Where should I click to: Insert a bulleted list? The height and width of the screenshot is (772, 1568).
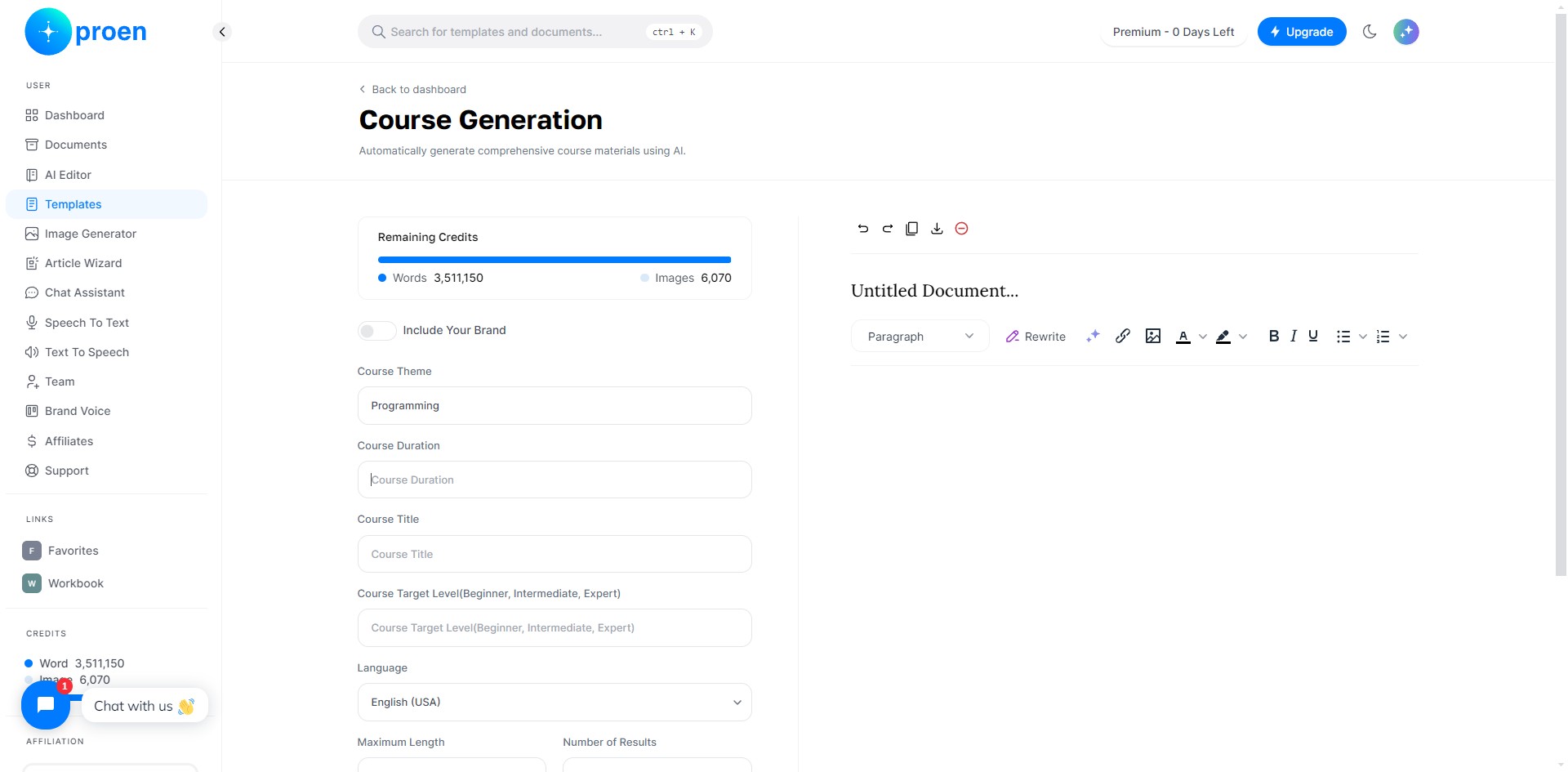click(x=1343, y=337)
